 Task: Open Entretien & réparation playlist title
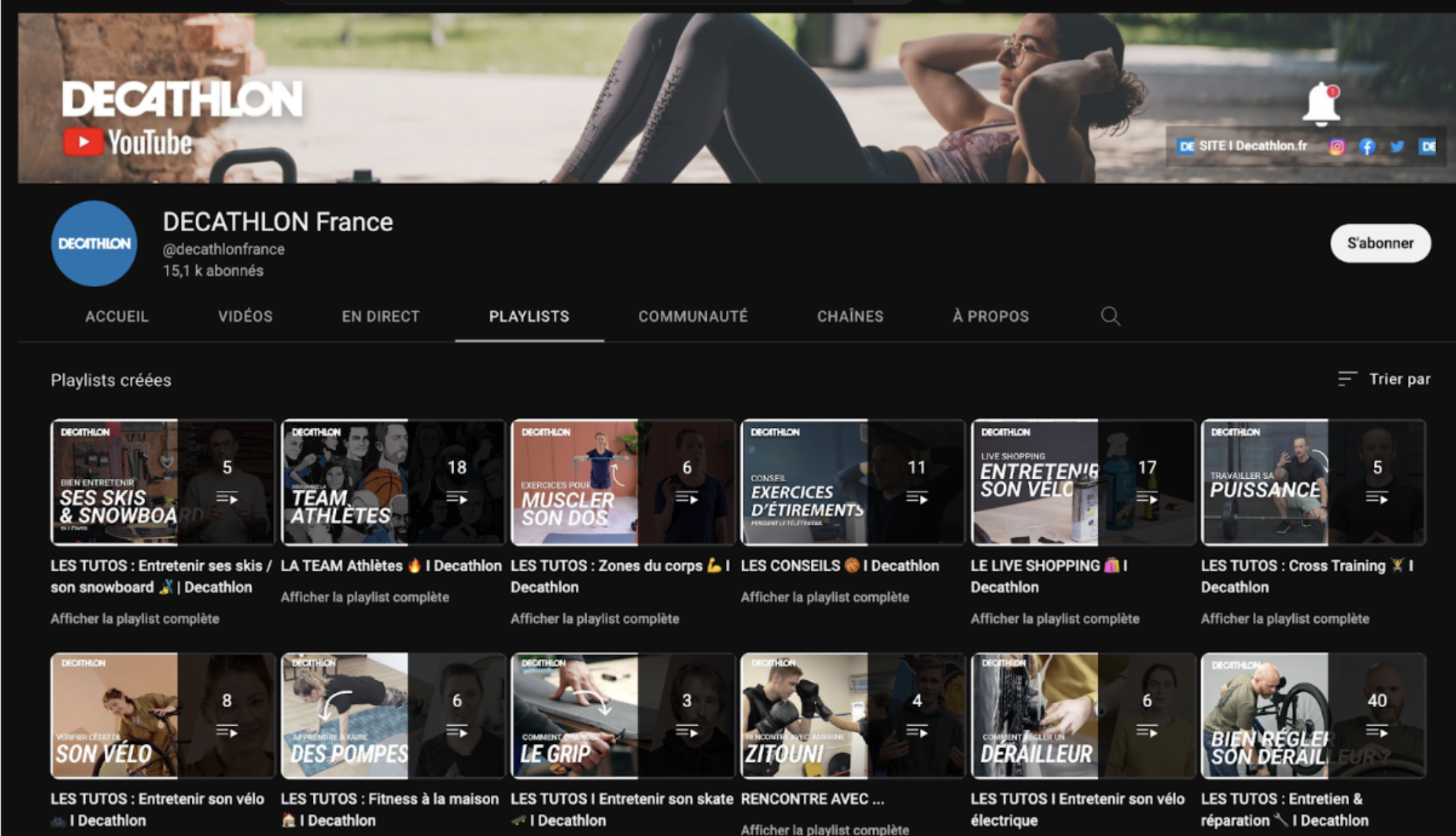point(1285,810)
